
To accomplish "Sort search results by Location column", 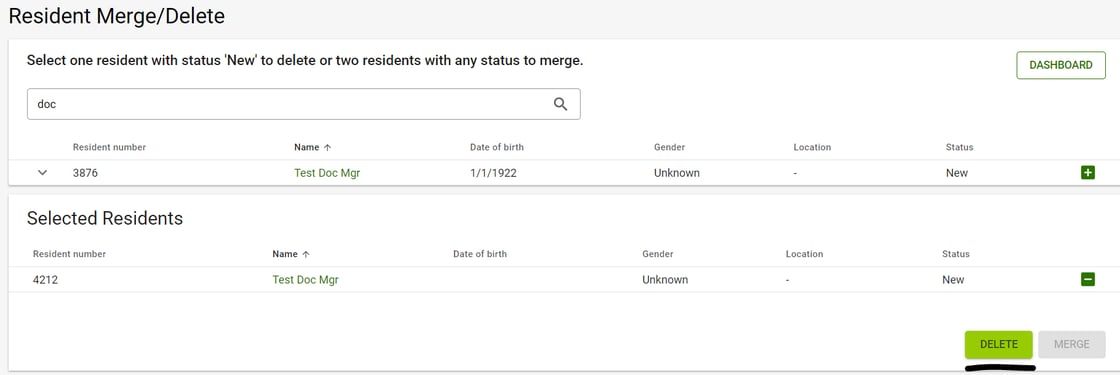I will (812, 147).
